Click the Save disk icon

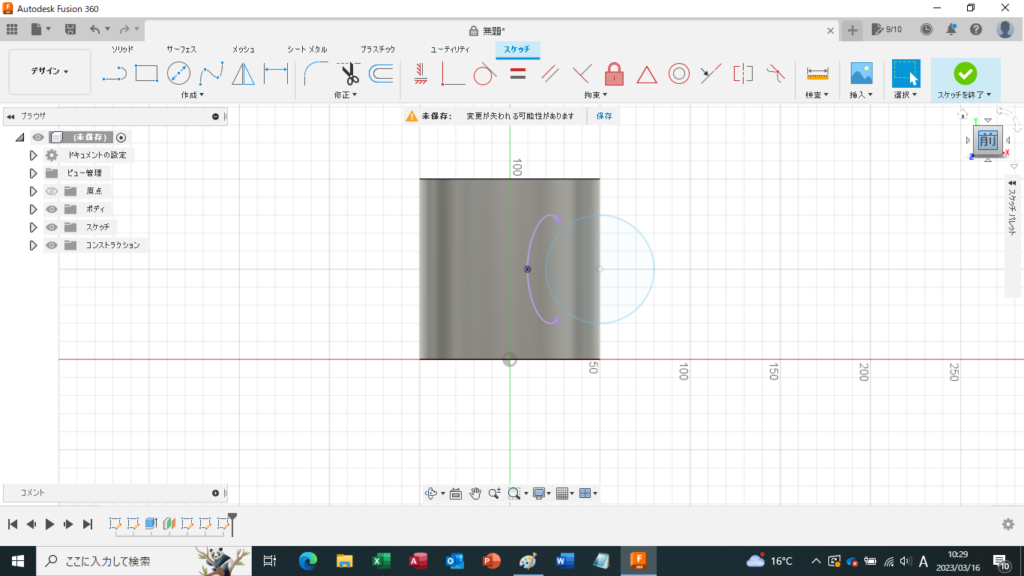(70, 29)
